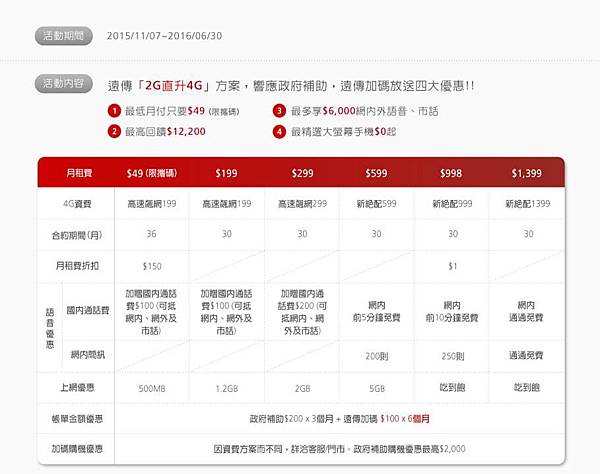Viewport: 600px width, 474px height.
Task: Click the 網內簡訊 row label
Action: point(88,355)
